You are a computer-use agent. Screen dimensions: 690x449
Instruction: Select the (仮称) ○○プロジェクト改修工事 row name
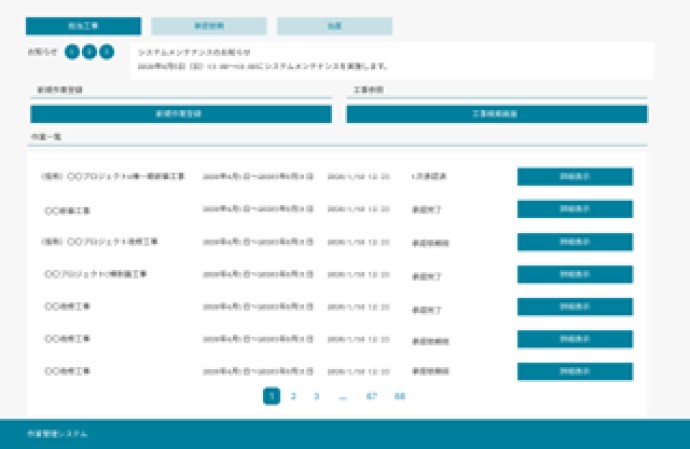pos(99,242)
